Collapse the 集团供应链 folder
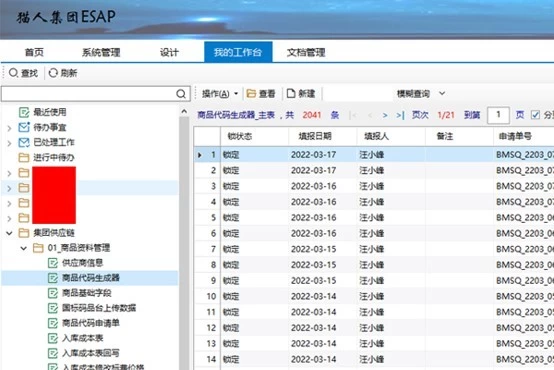554x370 pixels. pyautogui.click(x=10, y=233)
